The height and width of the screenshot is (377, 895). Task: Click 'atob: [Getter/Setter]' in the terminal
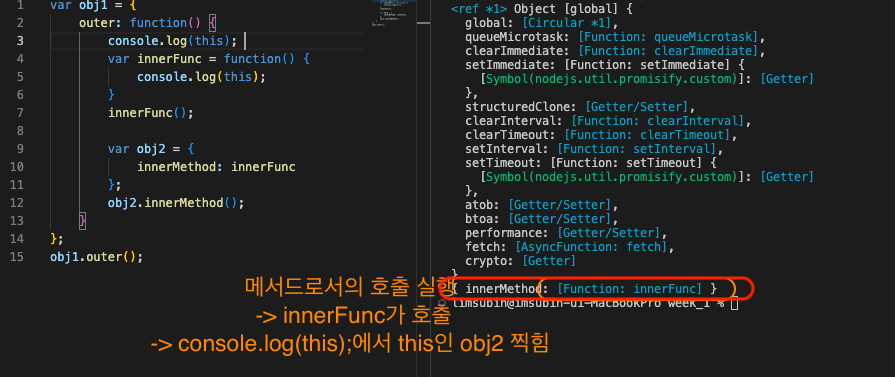pyautogui.click(x=541, y=204)
